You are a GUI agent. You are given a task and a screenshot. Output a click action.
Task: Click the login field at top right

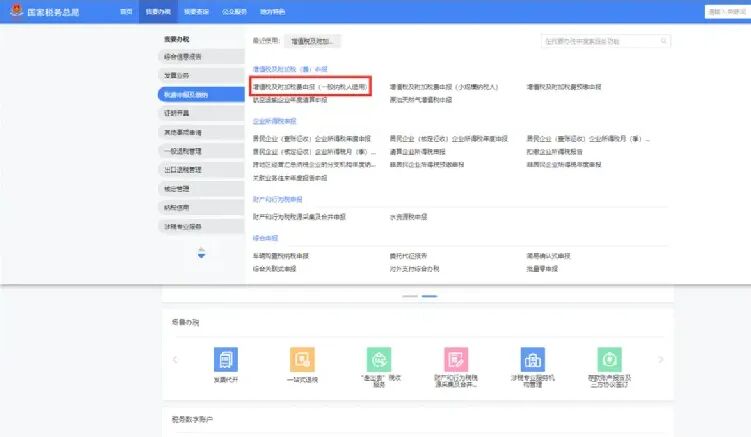[x=728, y=12]
